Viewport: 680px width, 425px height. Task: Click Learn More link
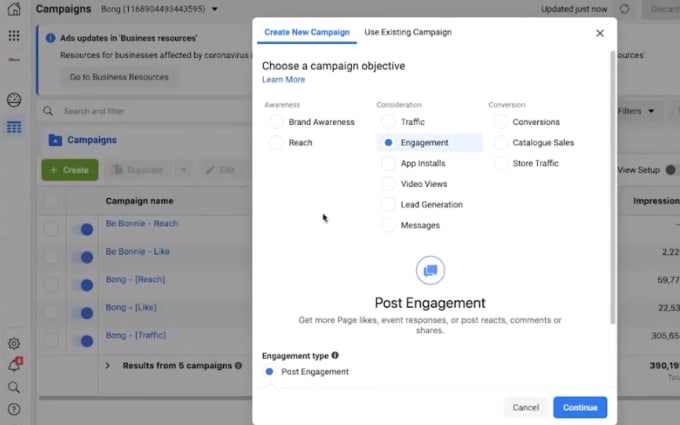pos(284,79)
